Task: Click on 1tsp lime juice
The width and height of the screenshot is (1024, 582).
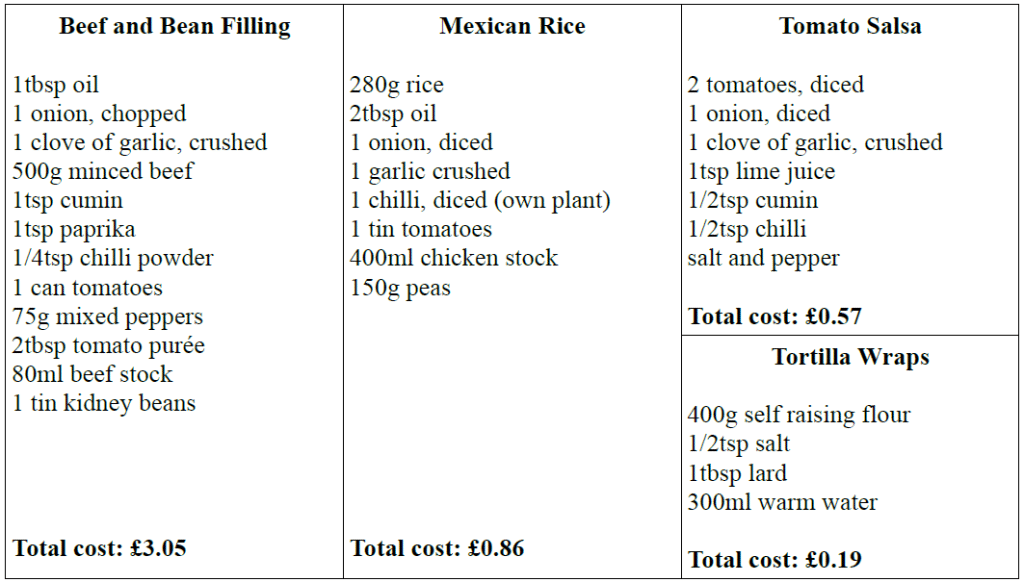Action: coord(761,172)
